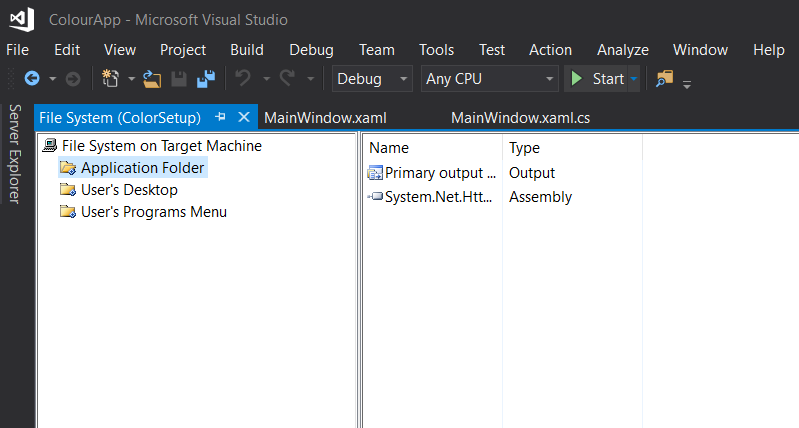Open the Edit menu
Screen dimensions: 799x428
(x=67, y=50)
